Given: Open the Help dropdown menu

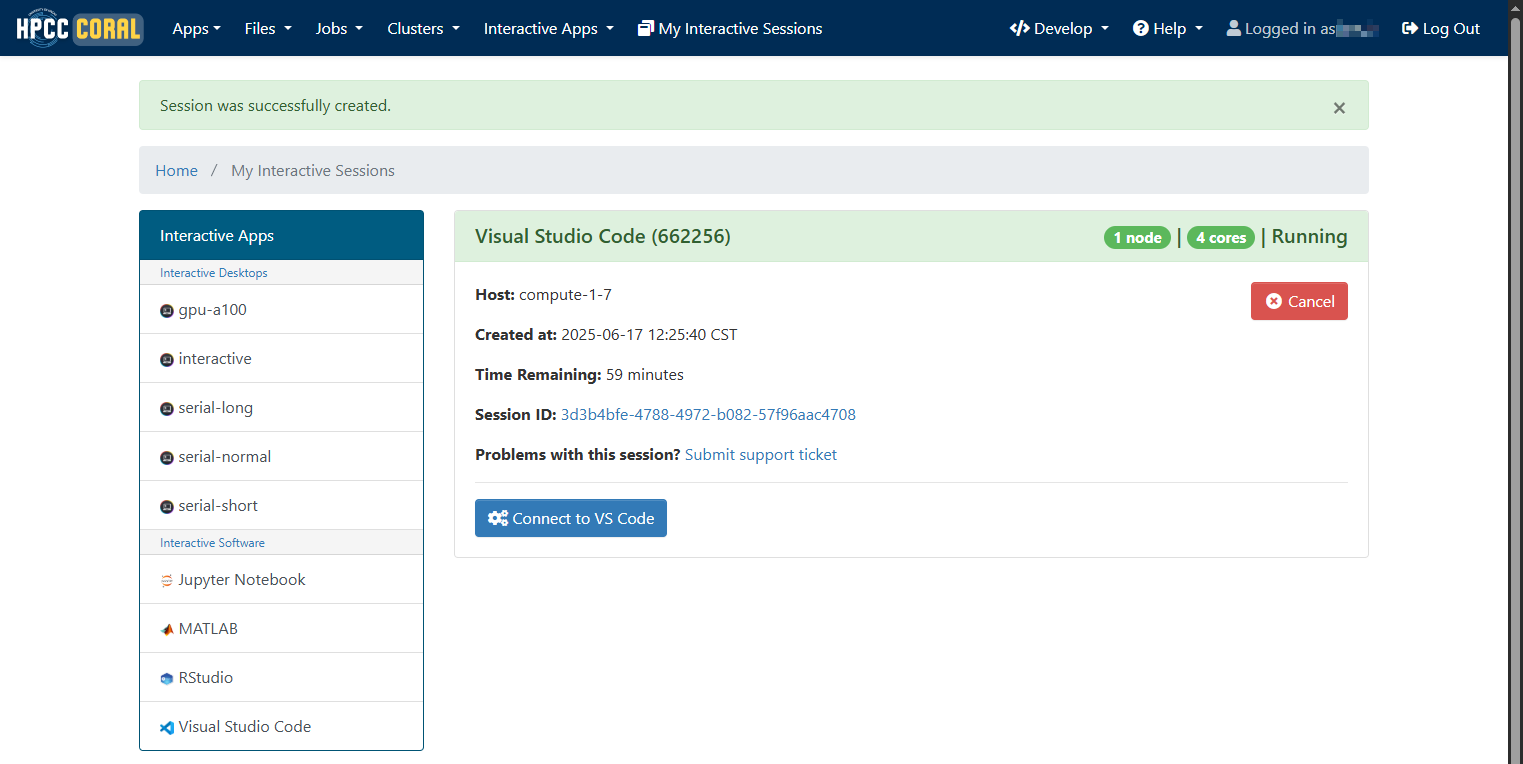Looking at the screenshot, I should coord(1167,28).
